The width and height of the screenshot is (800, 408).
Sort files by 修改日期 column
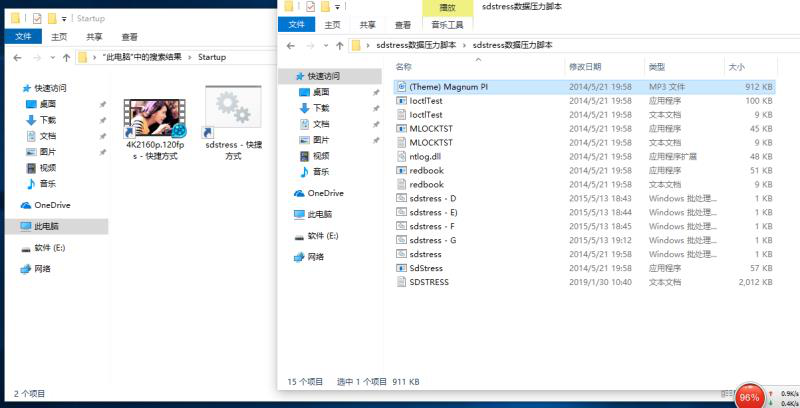point(585,67)
